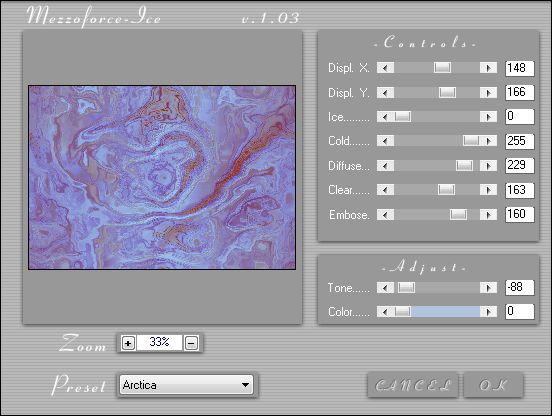Viewport: 552px width, 416px height.
Task: Click the ice effect preview image
Action: [x=162, y=177]
